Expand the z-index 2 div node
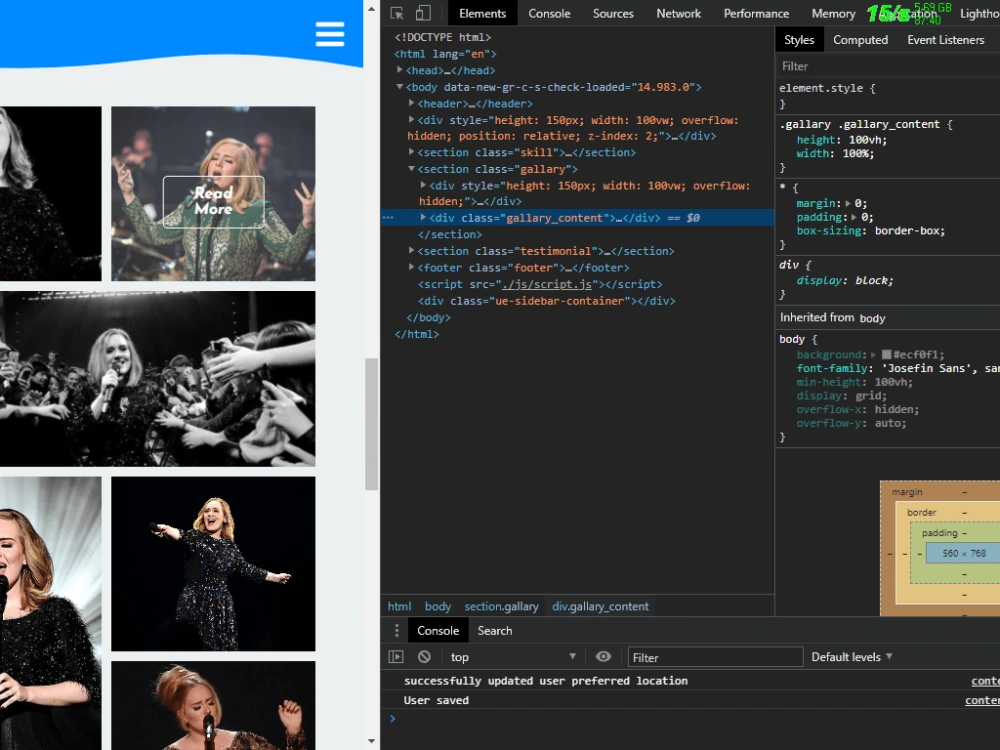 coord(411,120)
